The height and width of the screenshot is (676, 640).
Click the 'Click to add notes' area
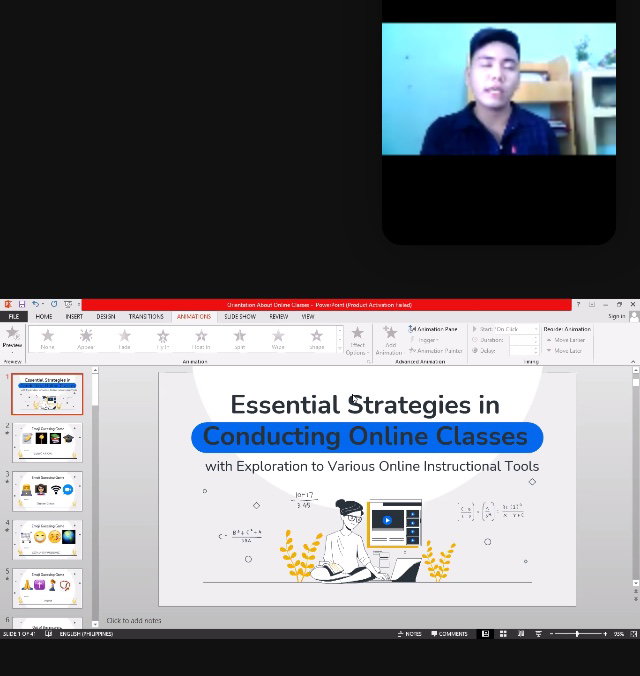(x=134, y=620)
